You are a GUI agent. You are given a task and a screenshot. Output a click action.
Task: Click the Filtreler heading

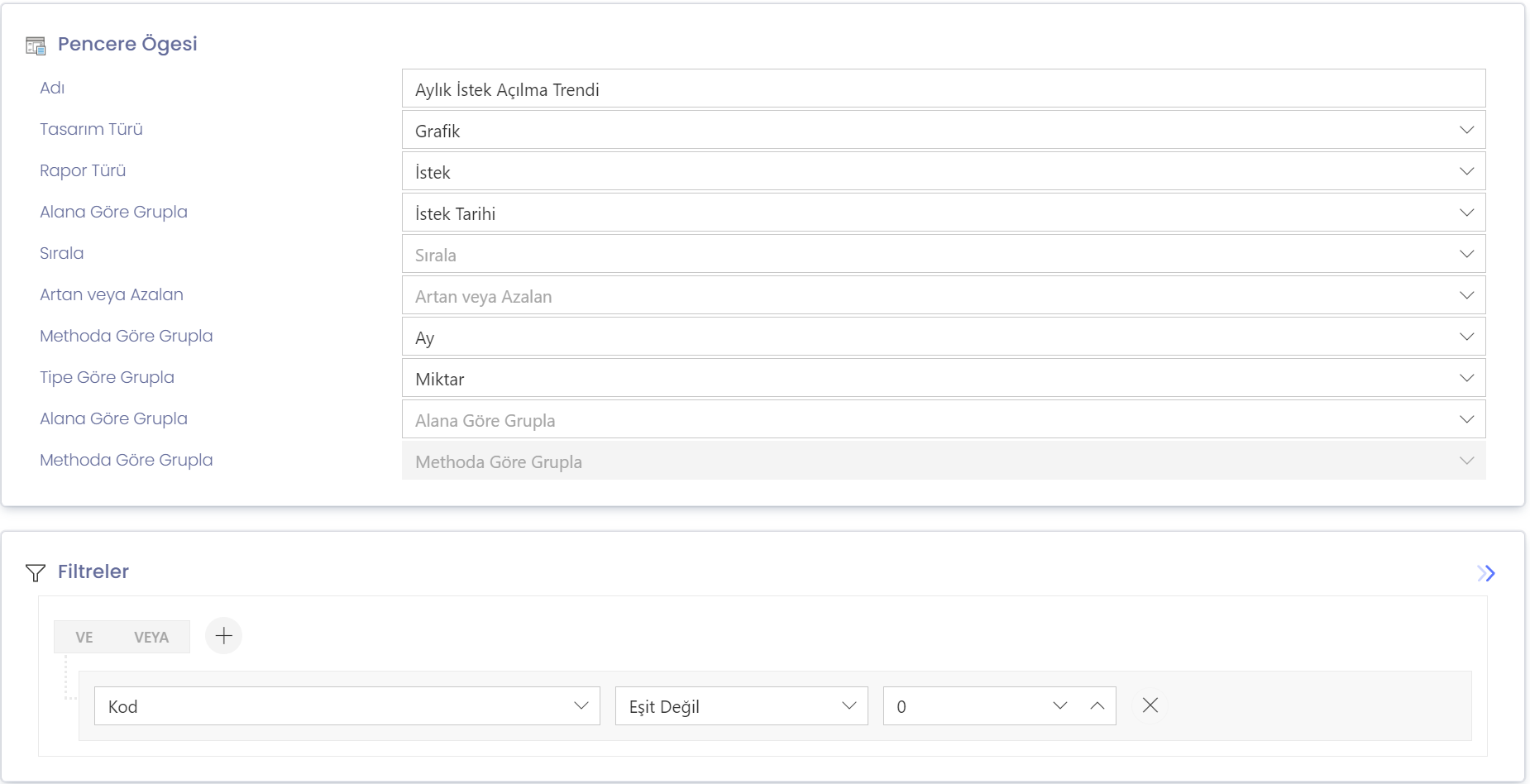(x=93, y=571)
